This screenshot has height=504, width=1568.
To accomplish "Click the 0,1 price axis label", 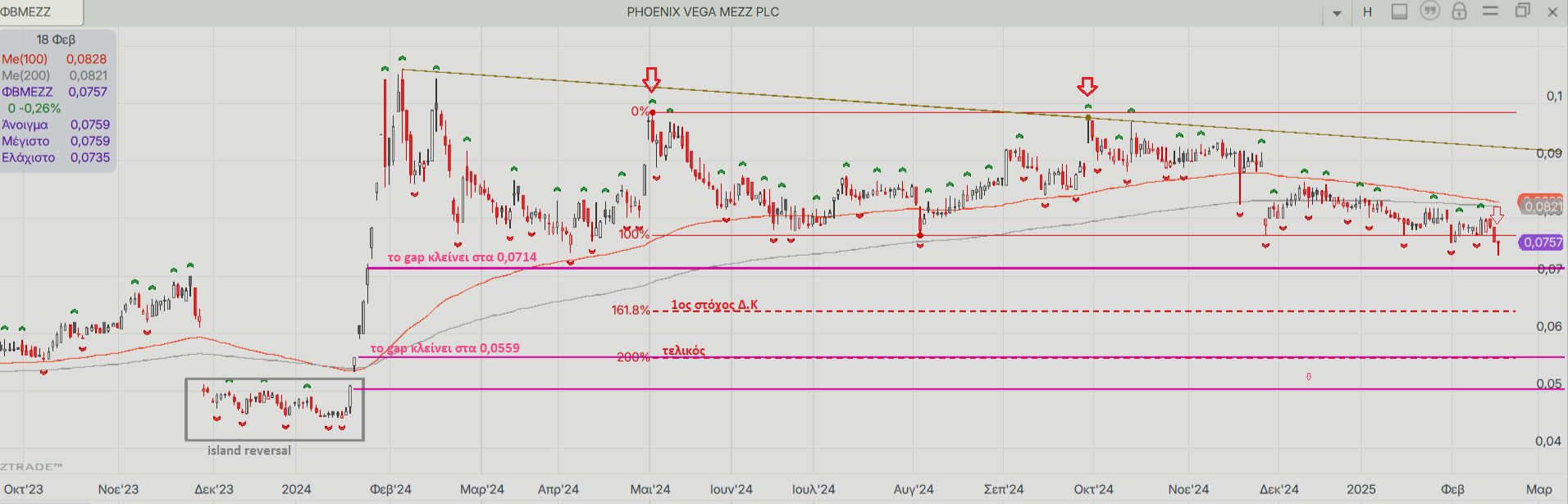I will click(1554, 96).
